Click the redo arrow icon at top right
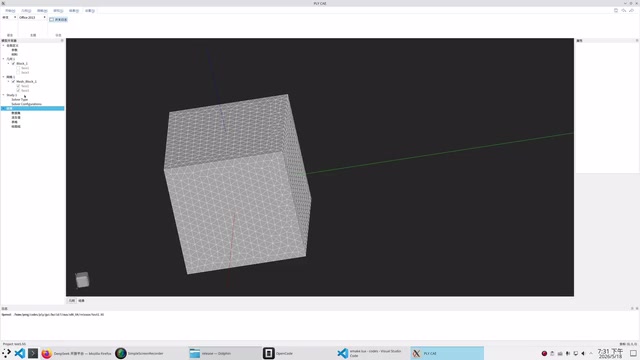 coord(631,11)
